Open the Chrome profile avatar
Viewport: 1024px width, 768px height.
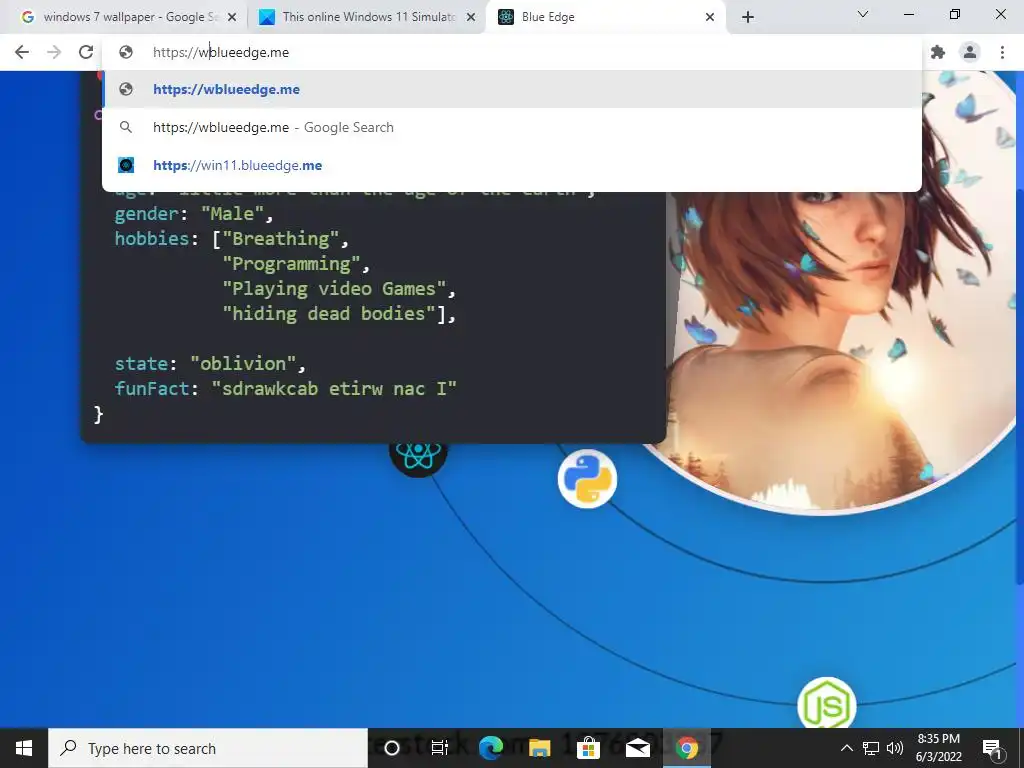(970, 52)
